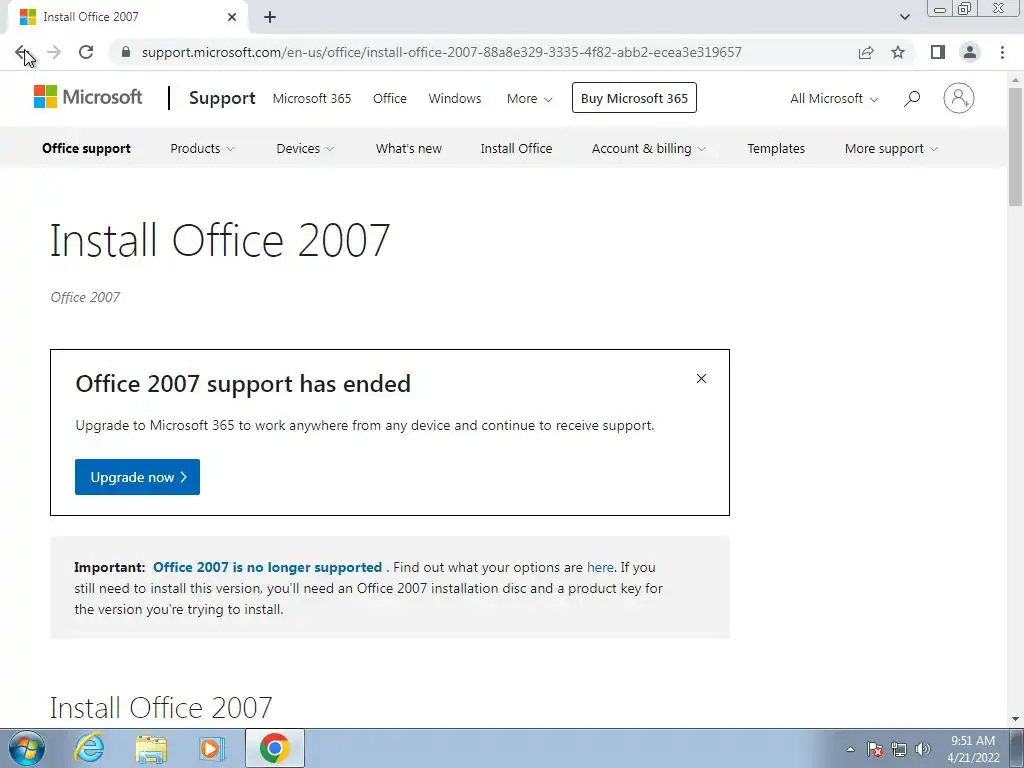Close the Install Office 2007 tab
The width and height of the screenshot is (1024, 768).
(232, 17)
